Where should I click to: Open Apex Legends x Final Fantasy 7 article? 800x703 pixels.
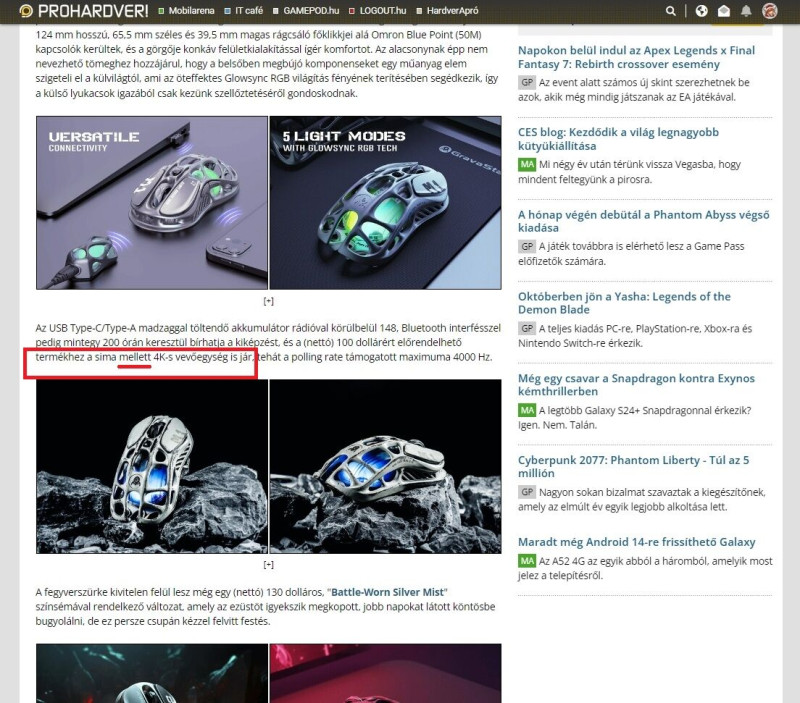pos(636,57)
